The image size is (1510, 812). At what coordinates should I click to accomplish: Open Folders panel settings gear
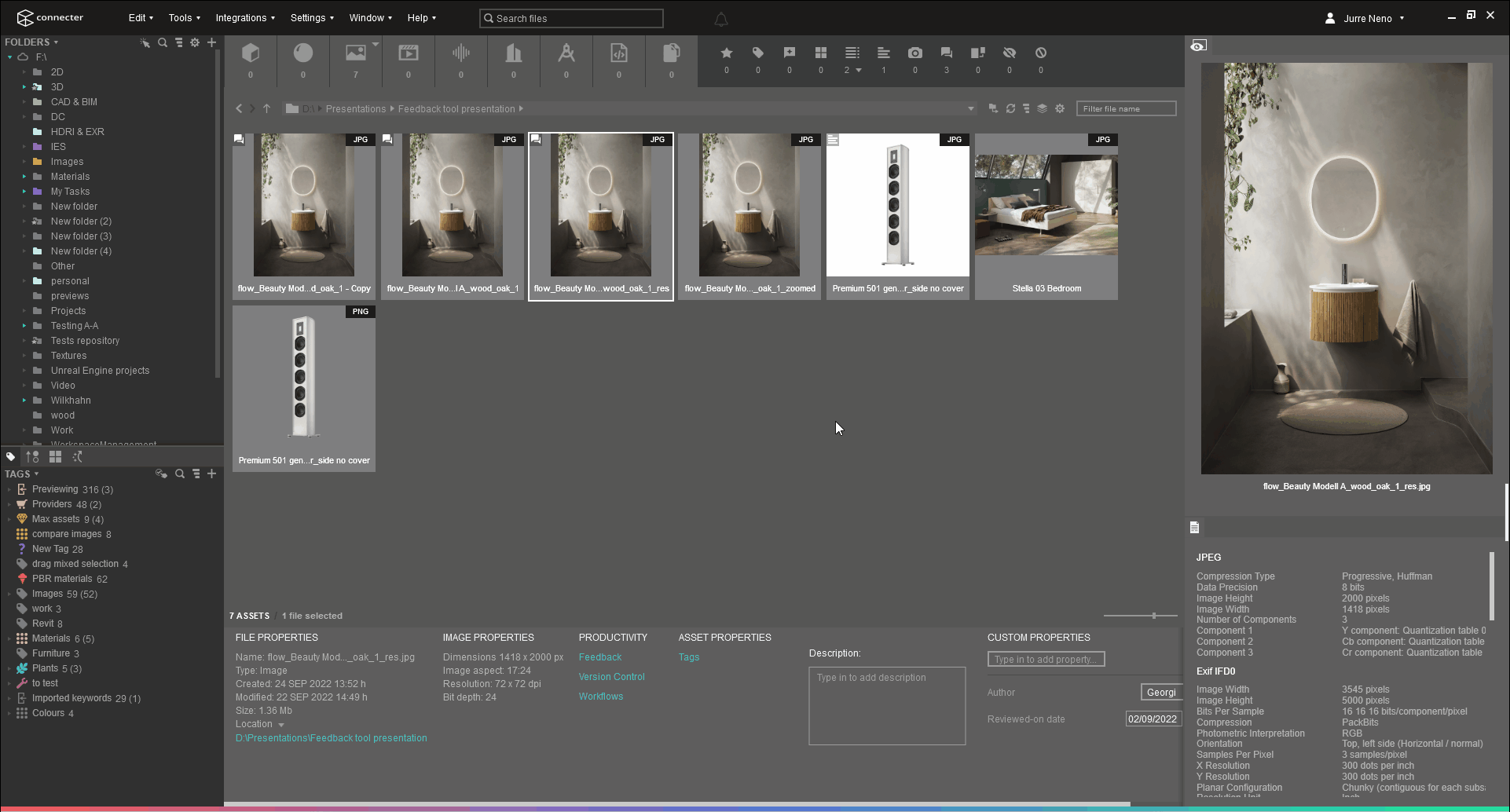point(195,42)
